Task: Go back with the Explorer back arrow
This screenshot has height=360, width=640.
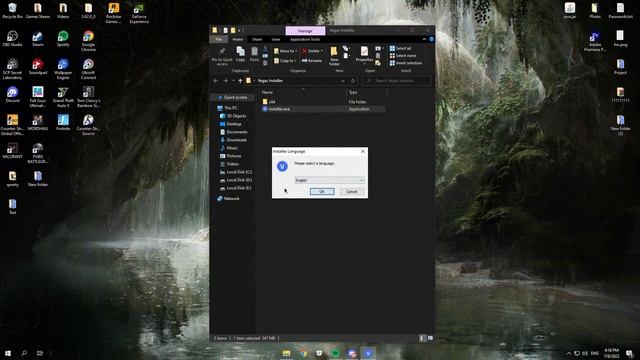Action: point(216,81)
